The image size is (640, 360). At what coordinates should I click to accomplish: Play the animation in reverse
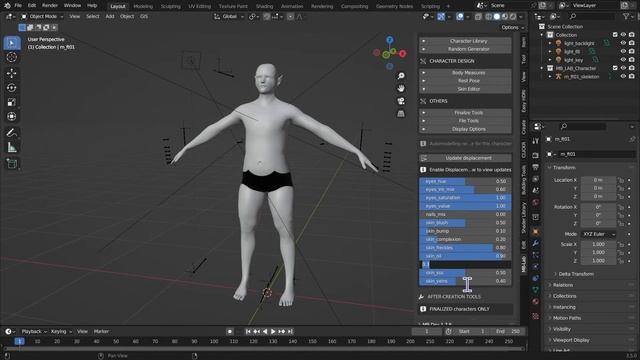[x=265, y=331]
